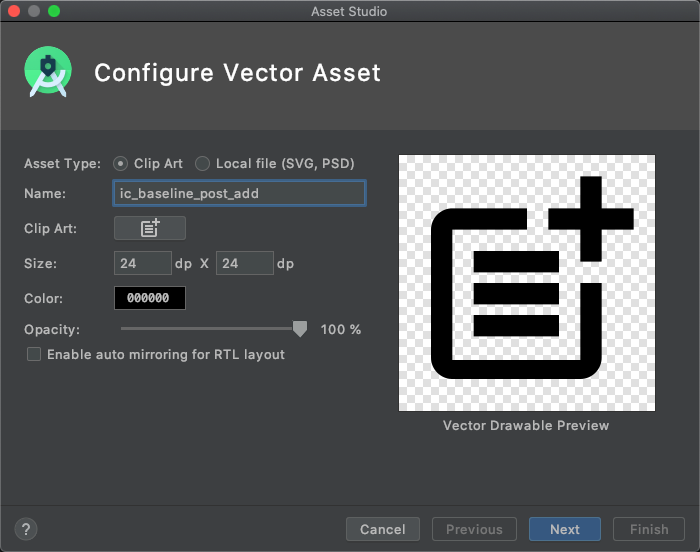700x552 pixels.
Task: Open the Clip Art icon picker
Action: tap(150, 228)
